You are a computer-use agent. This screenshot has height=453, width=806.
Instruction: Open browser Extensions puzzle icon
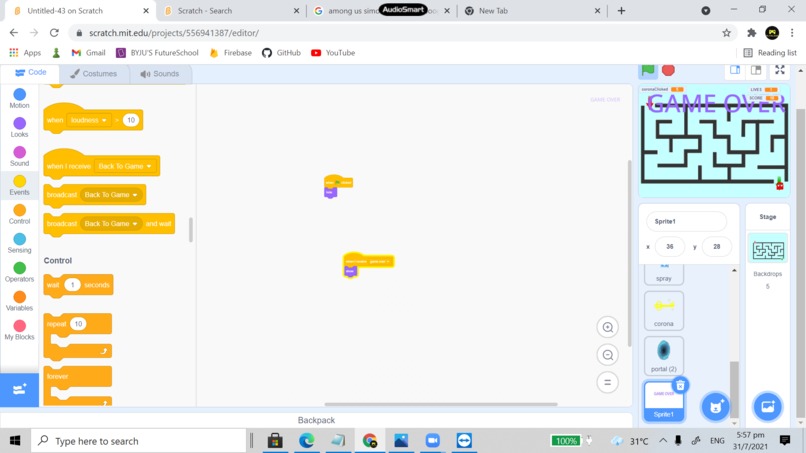(x=752, y=33)
